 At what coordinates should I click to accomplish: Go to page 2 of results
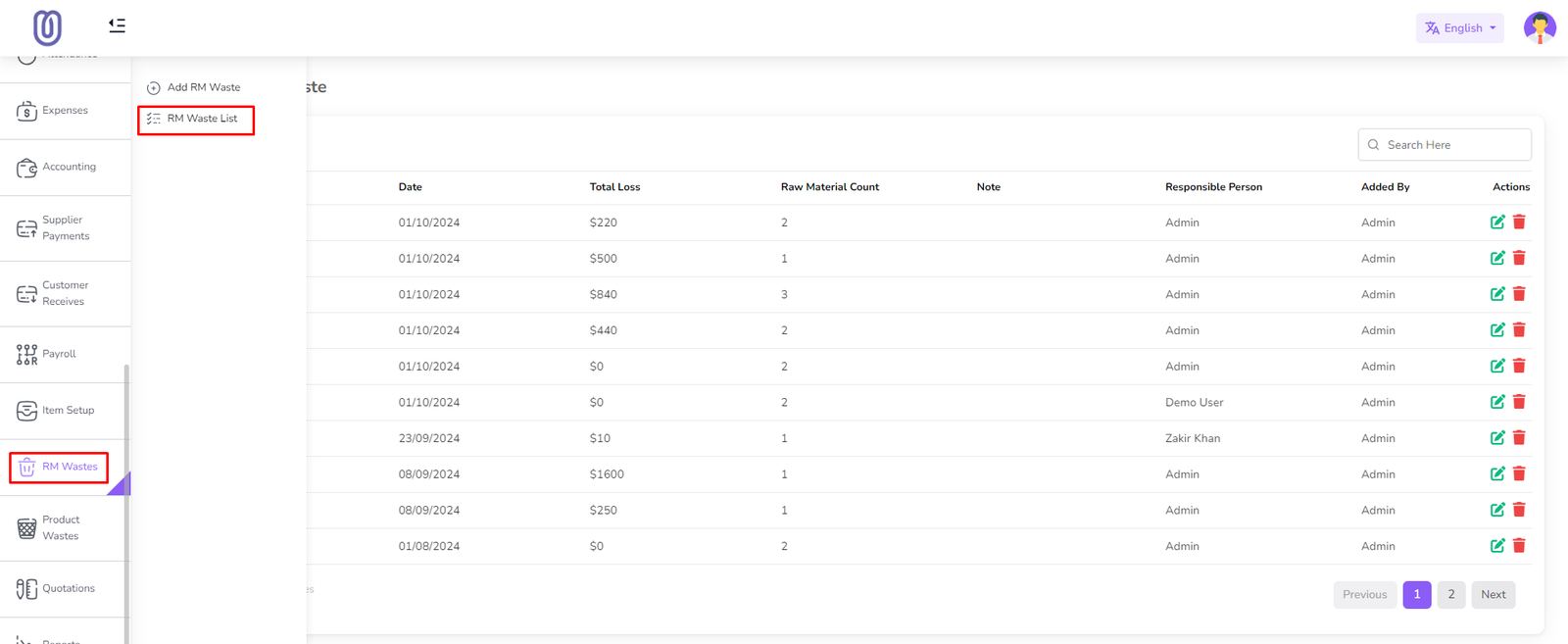1450,595
